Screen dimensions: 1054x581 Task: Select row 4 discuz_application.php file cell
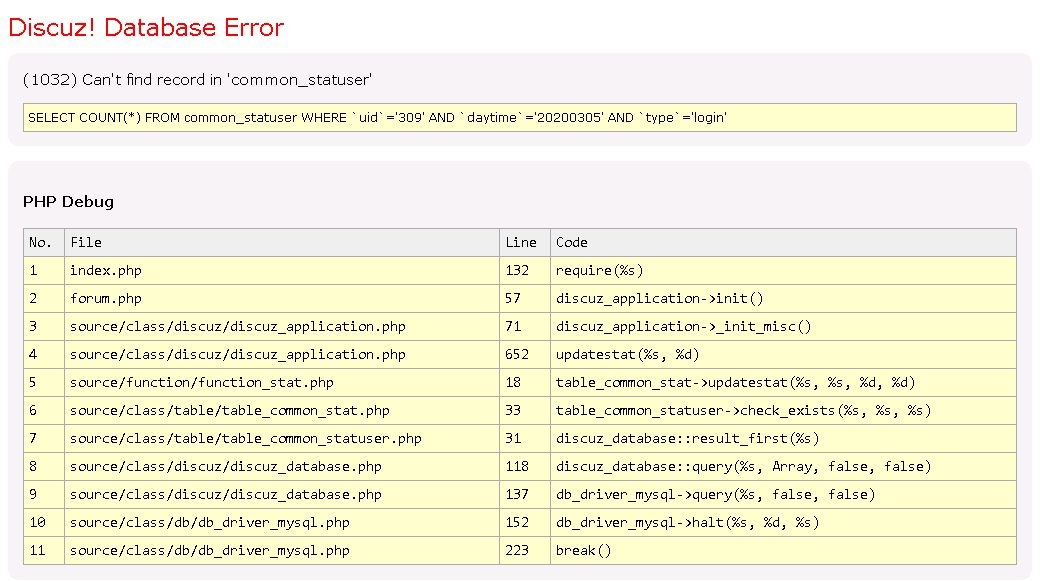(x=282, y=354)
